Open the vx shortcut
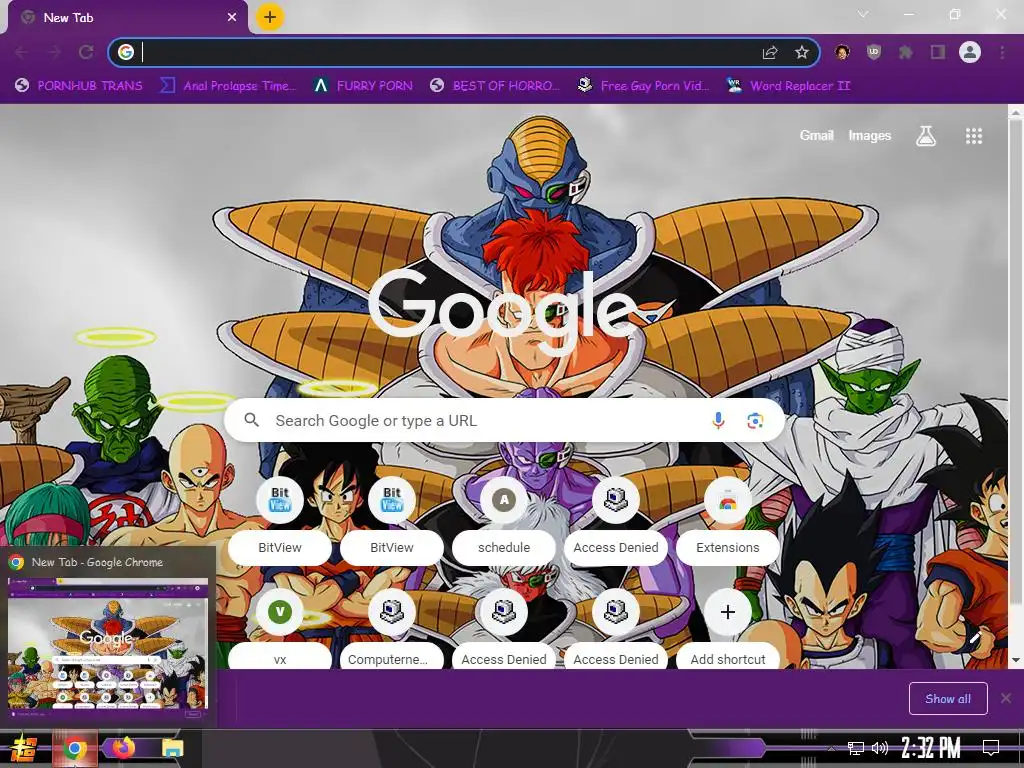The height and width of the screenshot is (768, 1024). click(x=280, y=630)
